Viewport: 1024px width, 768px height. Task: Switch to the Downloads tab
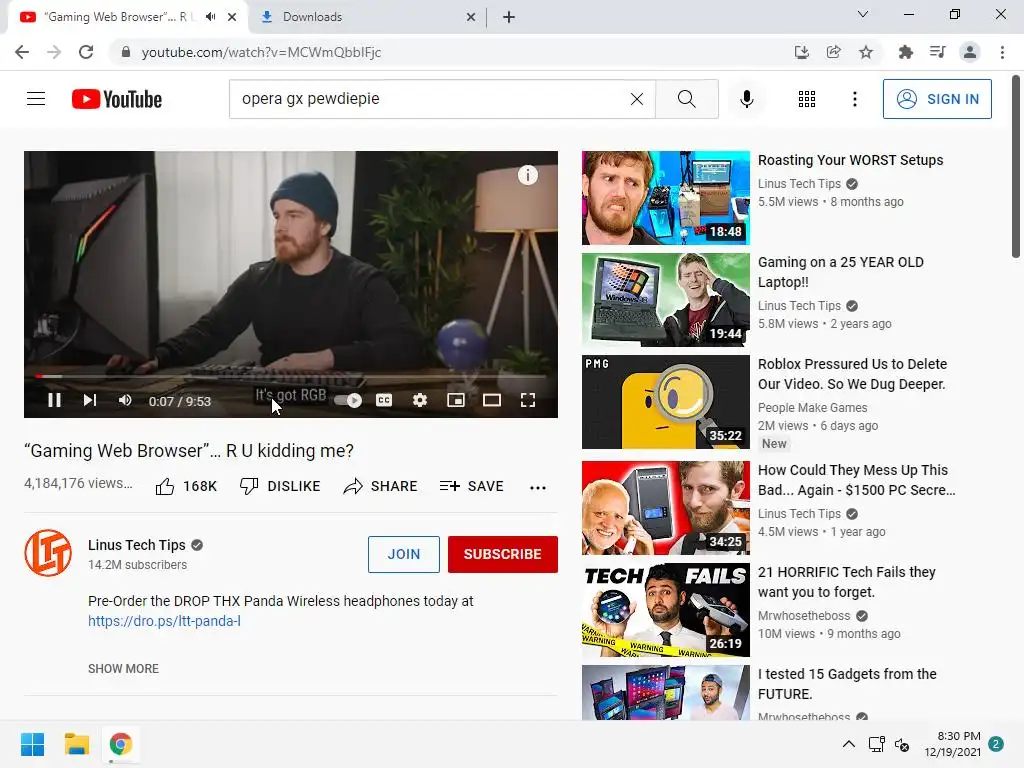(x=367, y=17)
